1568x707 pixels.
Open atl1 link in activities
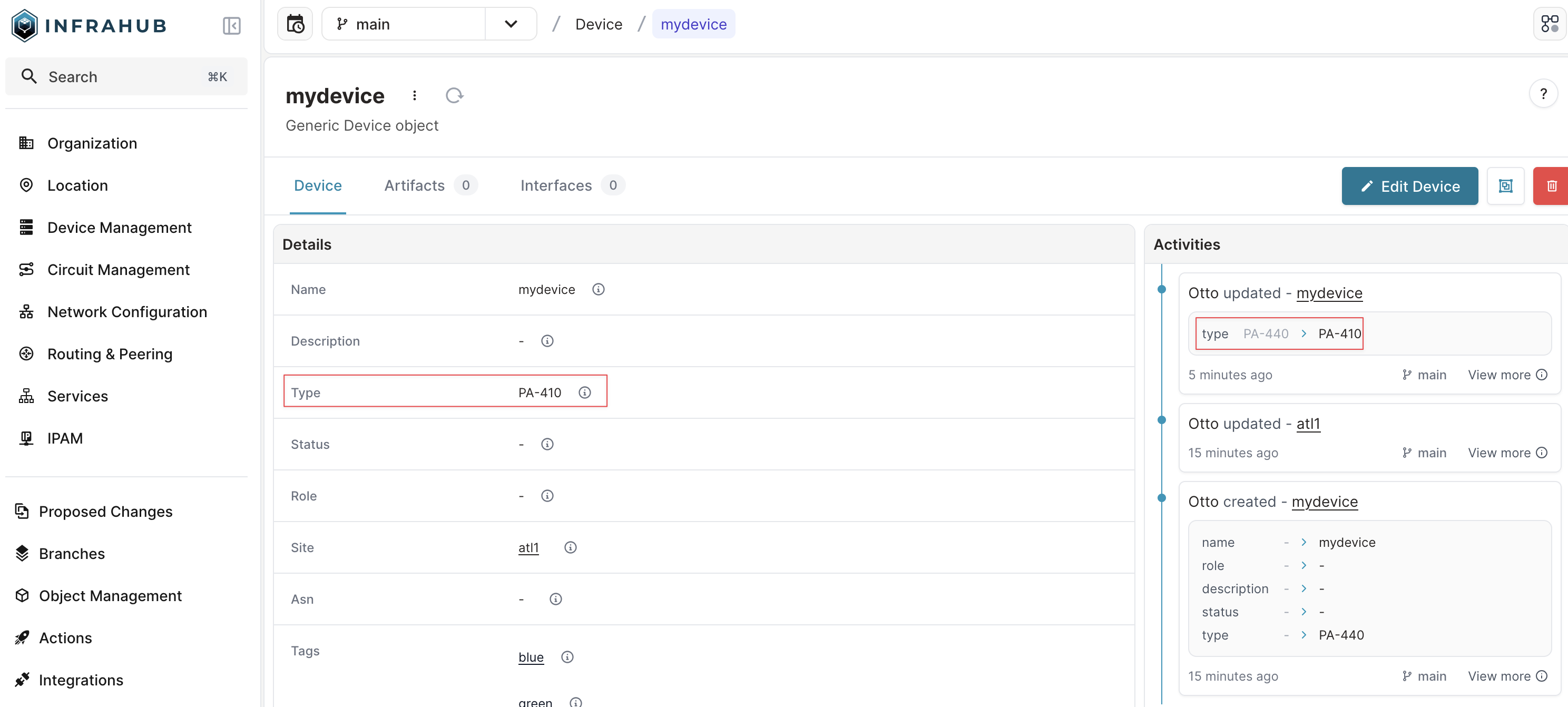(1308, 424)
